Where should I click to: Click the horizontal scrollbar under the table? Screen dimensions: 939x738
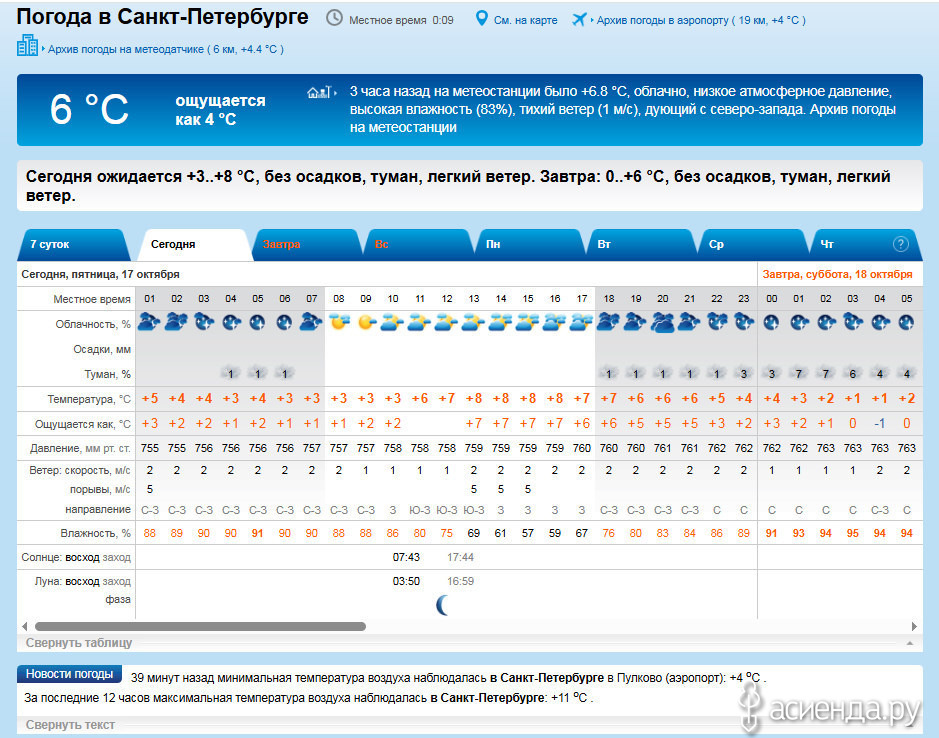[x=200, y=627]
